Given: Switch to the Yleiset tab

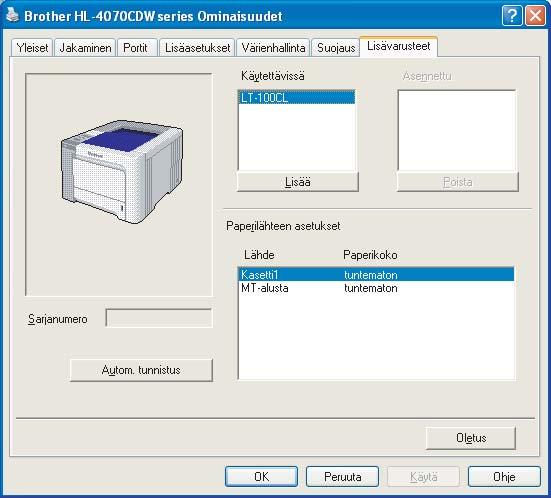Looking at the screenshot, I should [32, 47].
